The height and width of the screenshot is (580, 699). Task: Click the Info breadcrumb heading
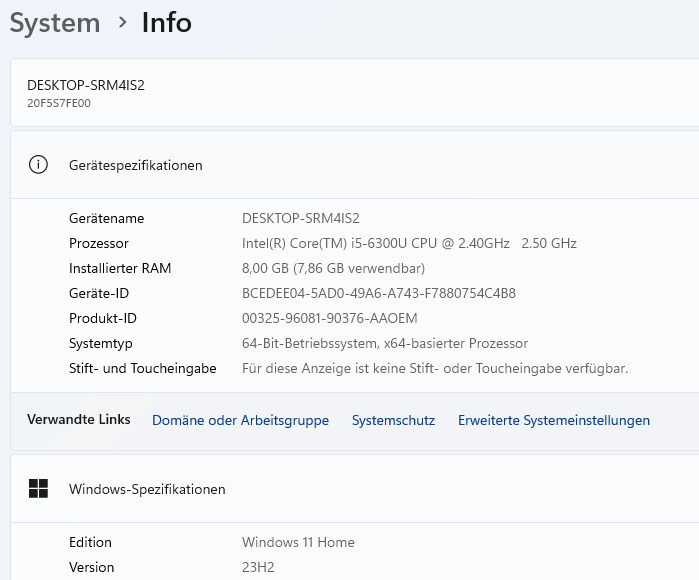pos(167,23)
